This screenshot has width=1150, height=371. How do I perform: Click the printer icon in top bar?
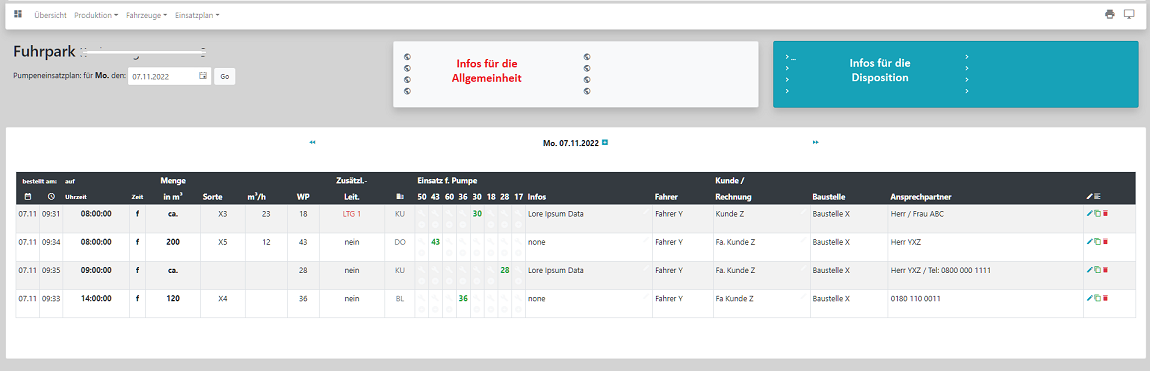1110,15
